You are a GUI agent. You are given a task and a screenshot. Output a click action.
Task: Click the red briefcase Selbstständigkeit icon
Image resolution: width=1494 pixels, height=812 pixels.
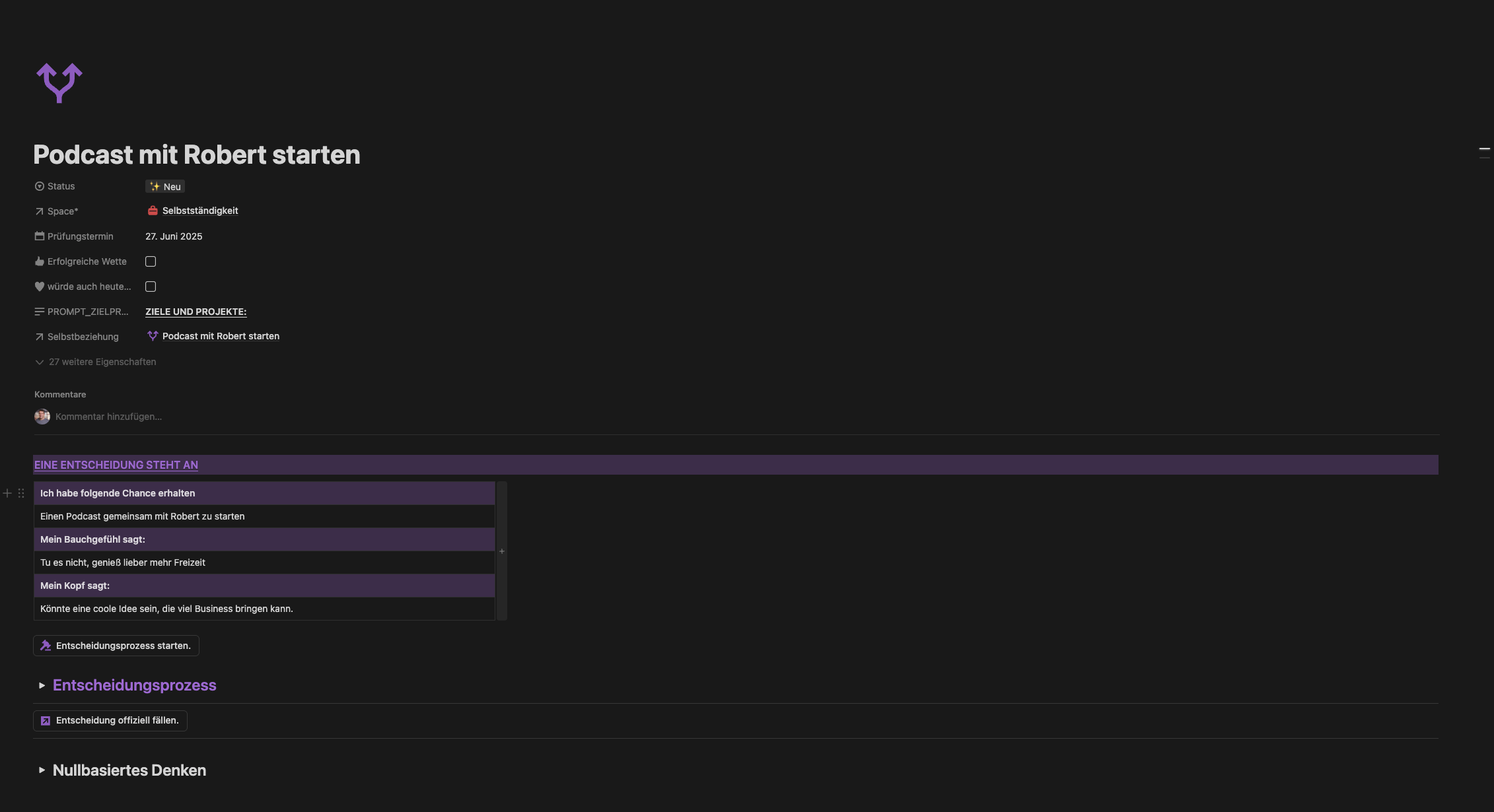[153, 211]
